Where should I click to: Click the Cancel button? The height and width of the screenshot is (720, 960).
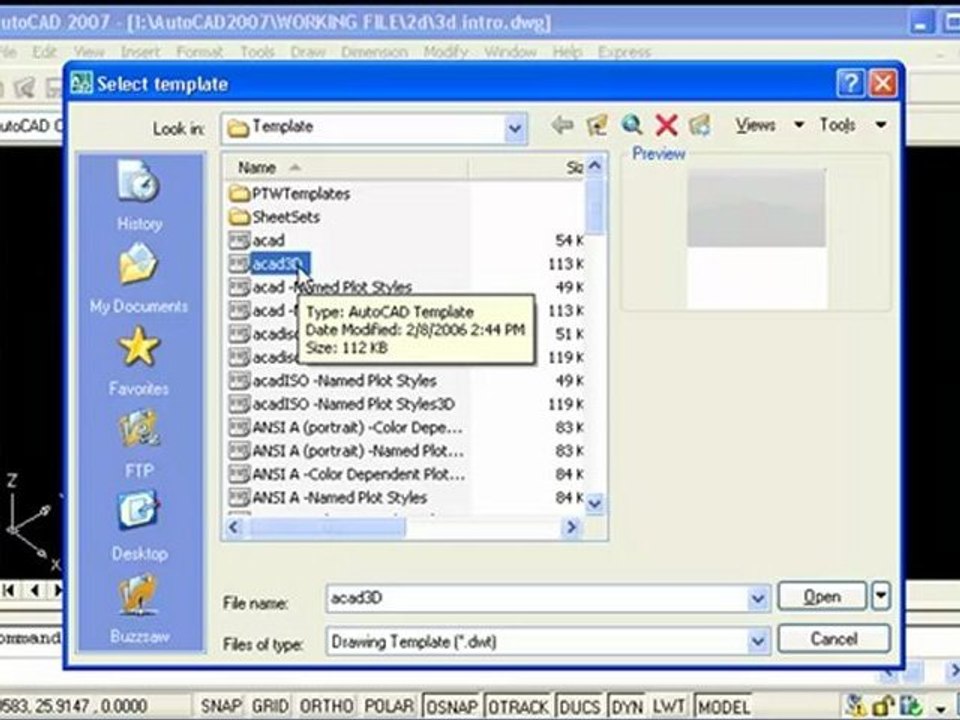(833, 639)
